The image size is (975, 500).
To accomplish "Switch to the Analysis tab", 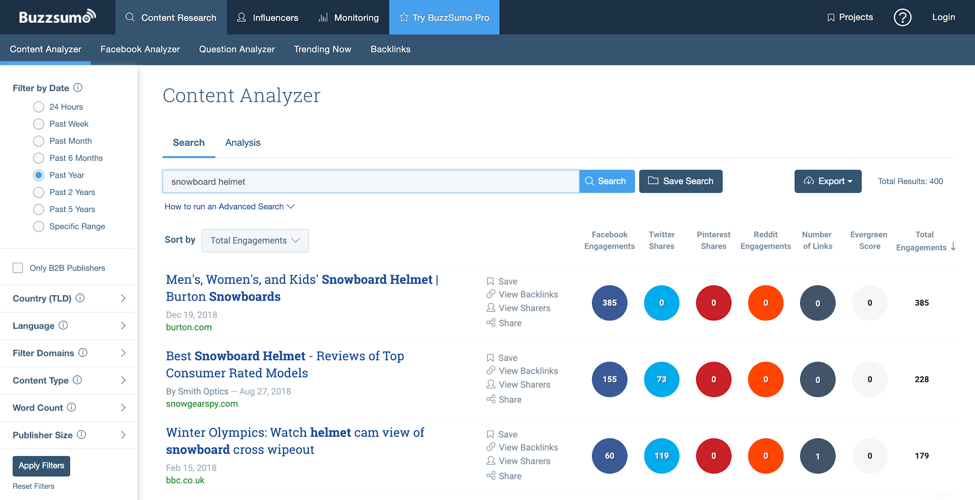I will coord(242,143).
